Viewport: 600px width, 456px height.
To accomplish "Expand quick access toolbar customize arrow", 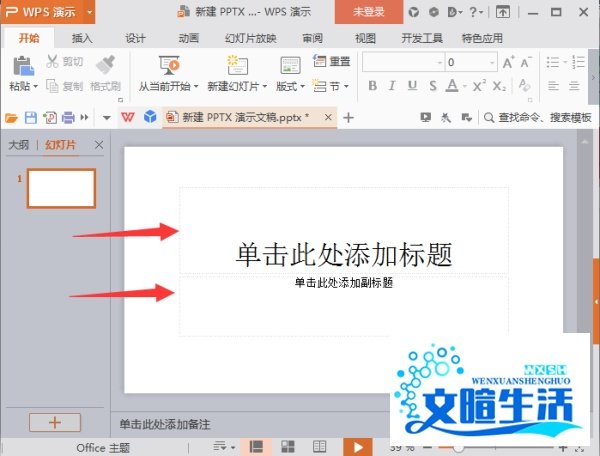I will pos(107,117).
